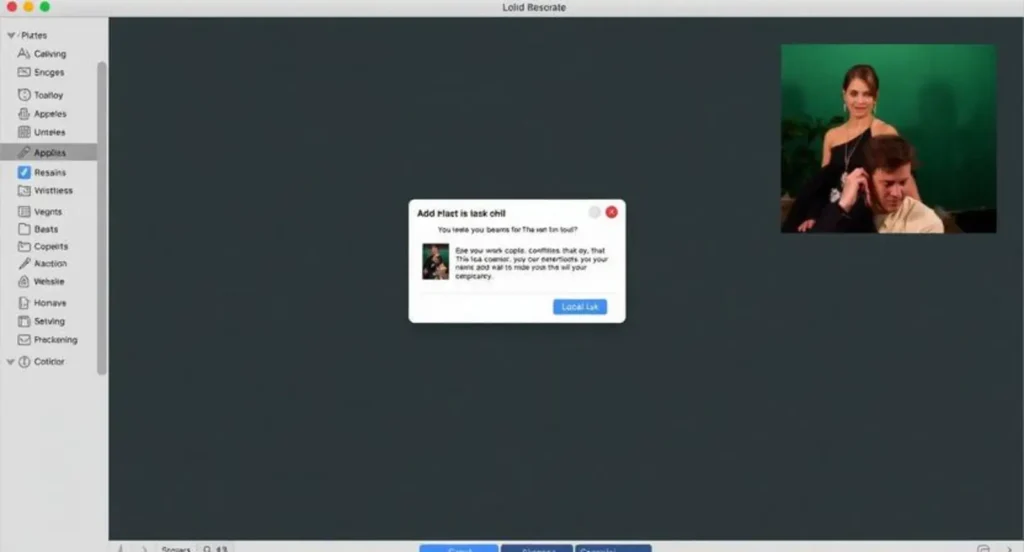
Task: Open the couple photo in the canvas
Action: point(889,138)
